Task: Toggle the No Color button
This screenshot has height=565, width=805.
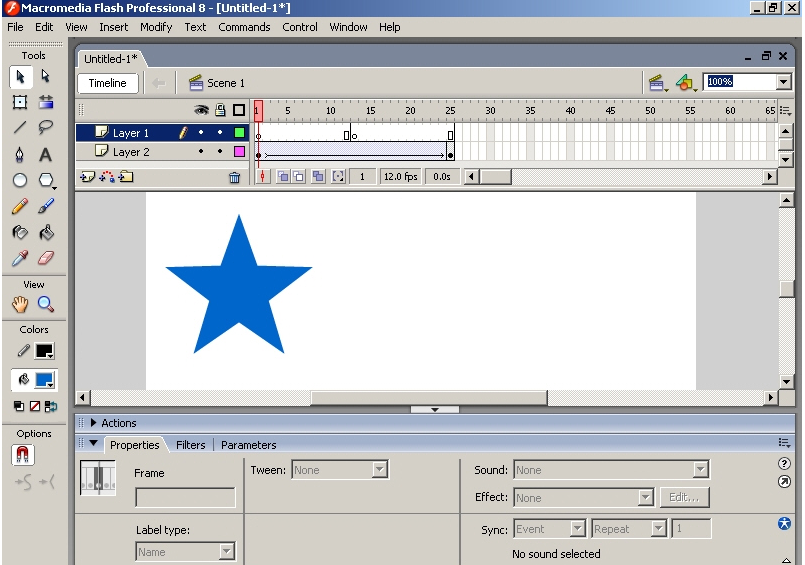Action: (35, 406)
